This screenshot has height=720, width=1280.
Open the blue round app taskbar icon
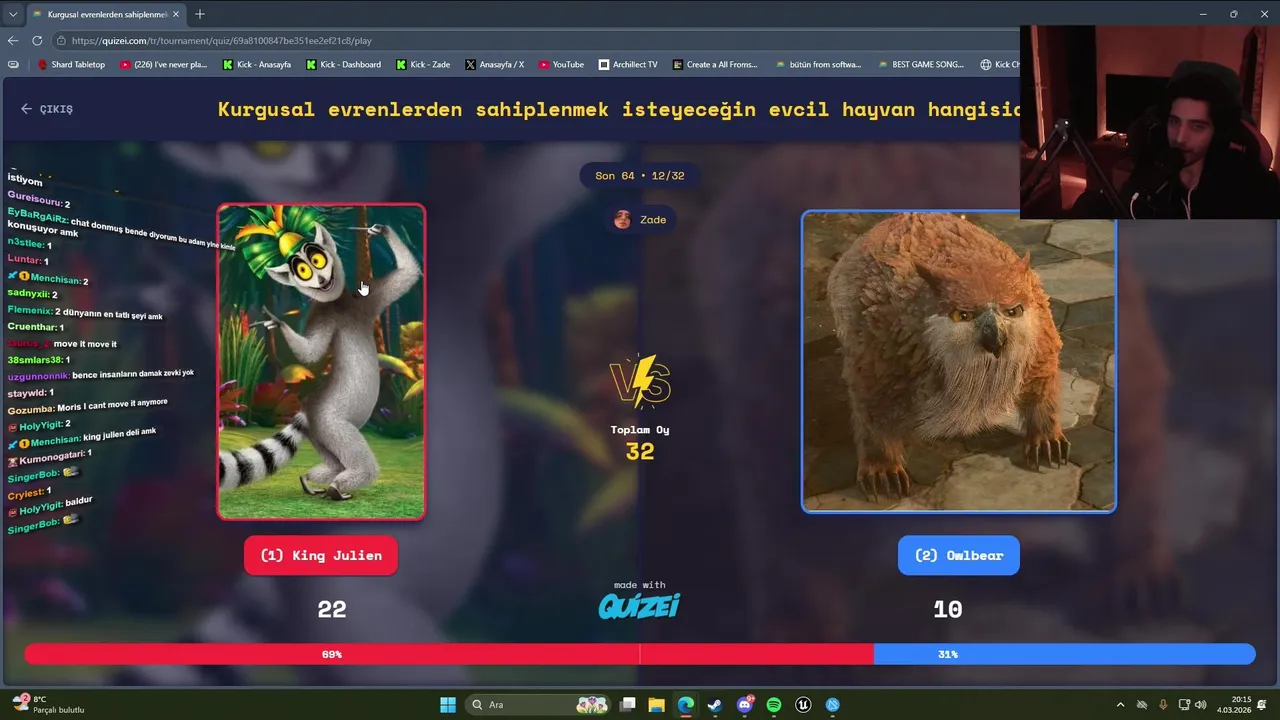[833, 705]
